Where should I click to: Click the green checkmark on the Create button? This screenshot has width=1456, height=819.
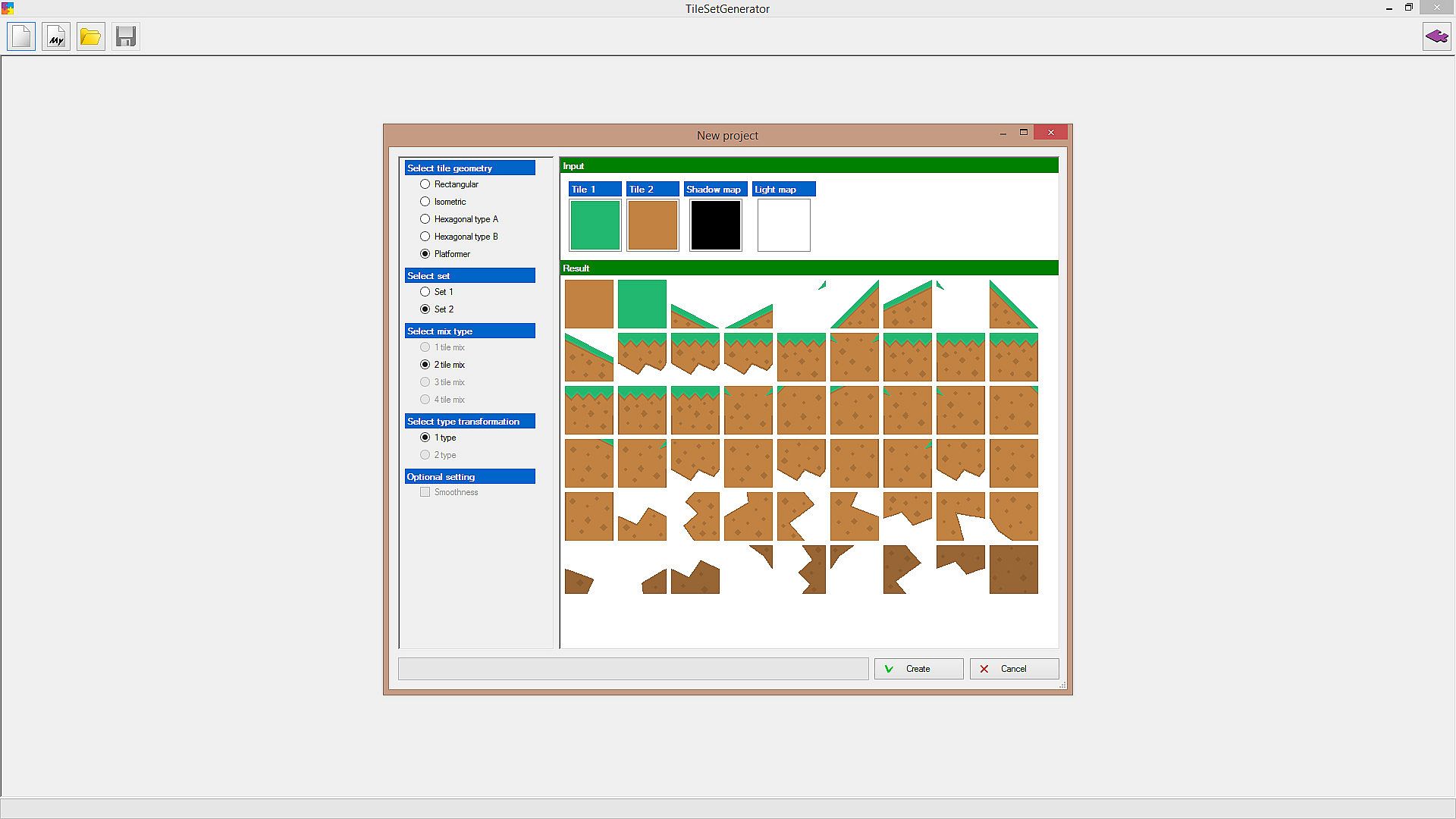[889, 669]
